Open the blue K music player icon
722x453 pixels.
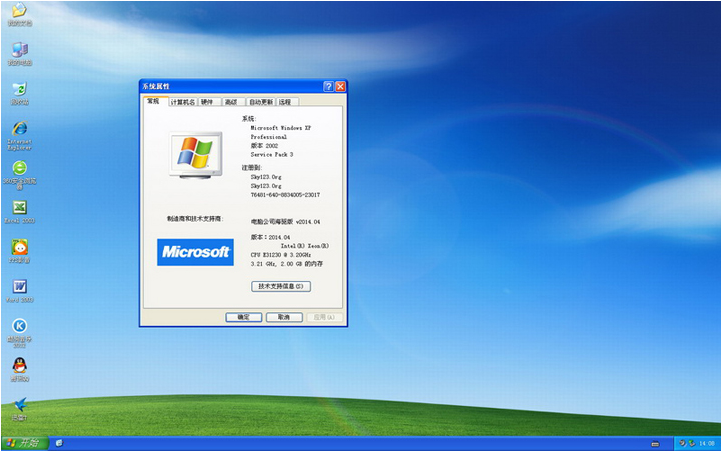18,326
